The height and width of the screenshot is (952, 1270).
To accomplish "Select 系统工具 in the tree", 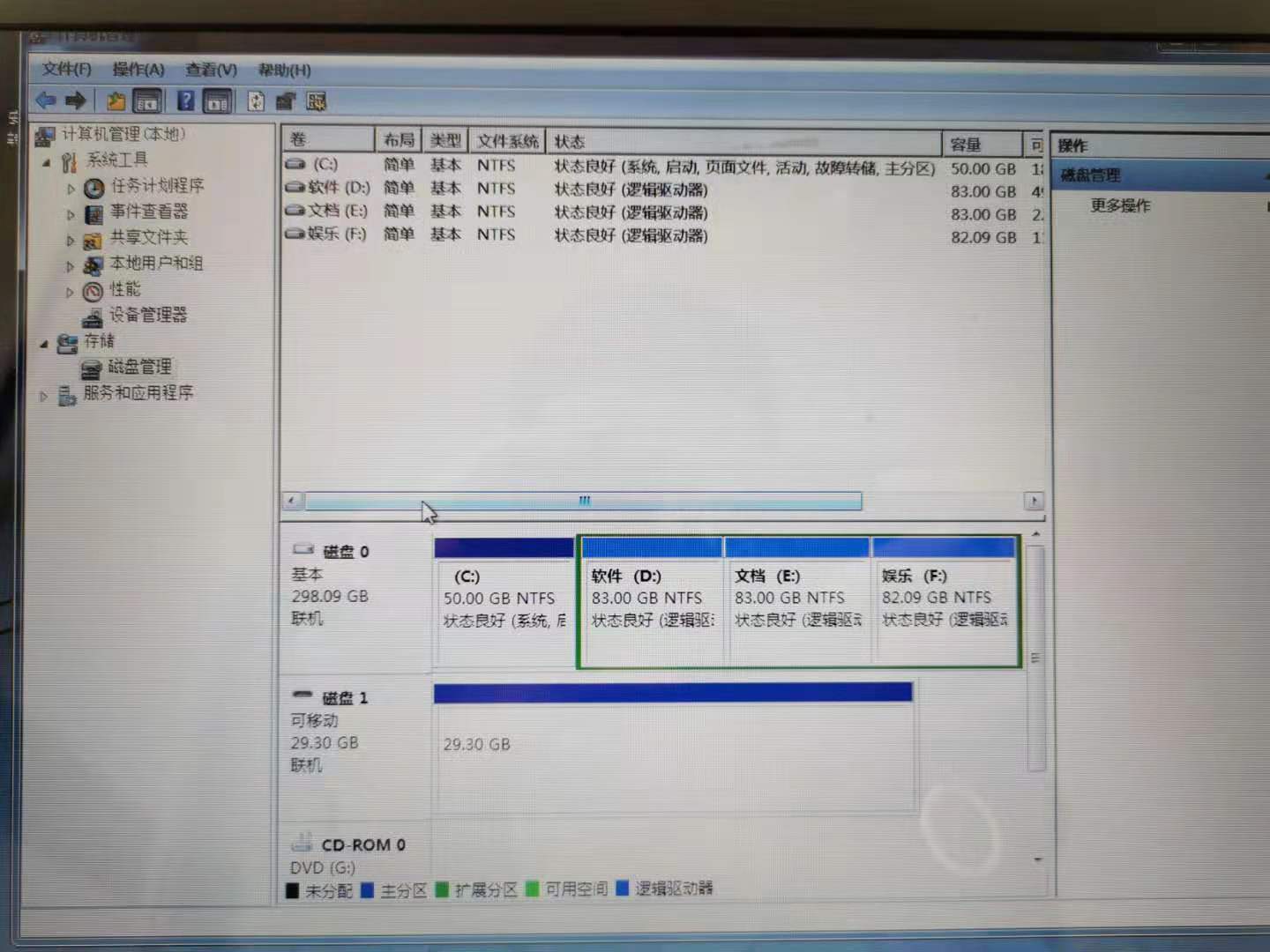I will pyautogui.click(x=116, y=160).
